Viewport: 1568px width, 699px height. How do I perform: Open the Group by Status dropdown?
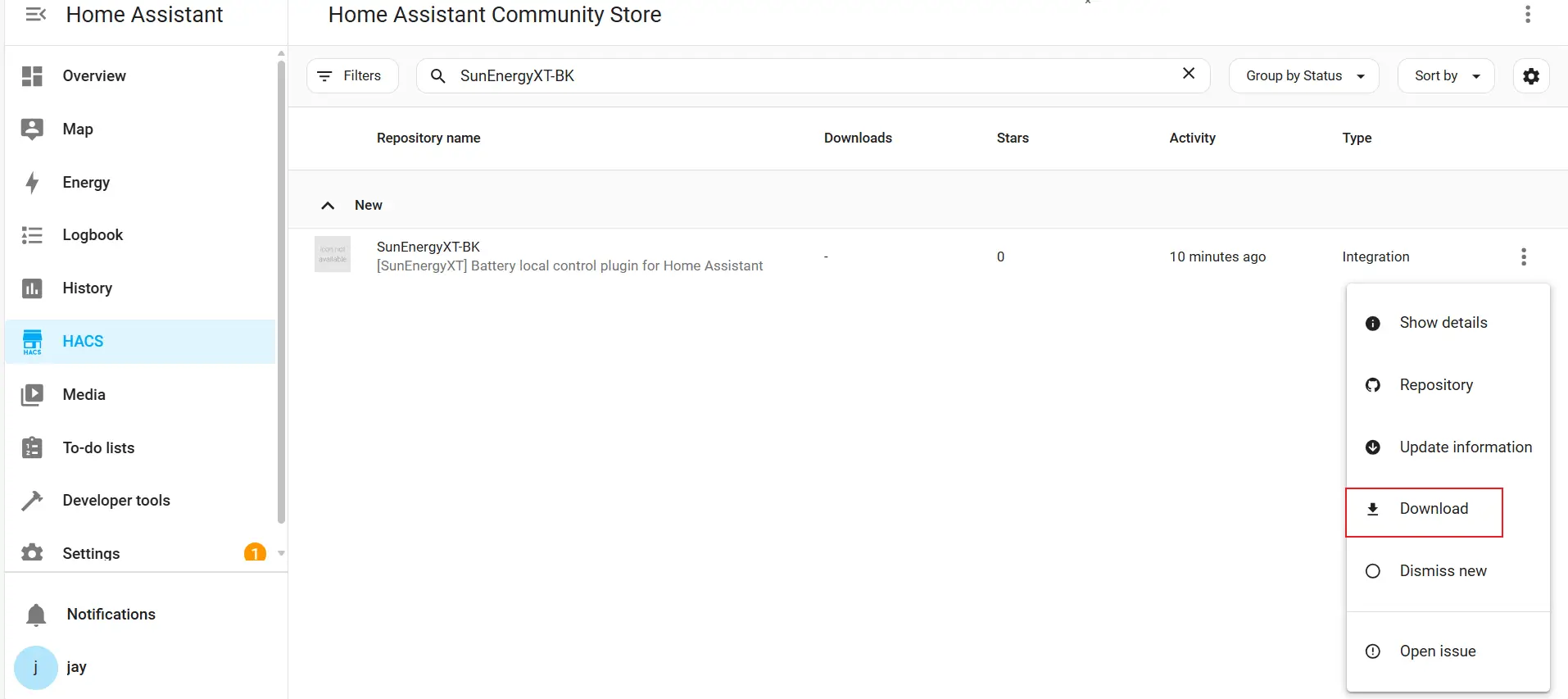[x=1303, y=76]
